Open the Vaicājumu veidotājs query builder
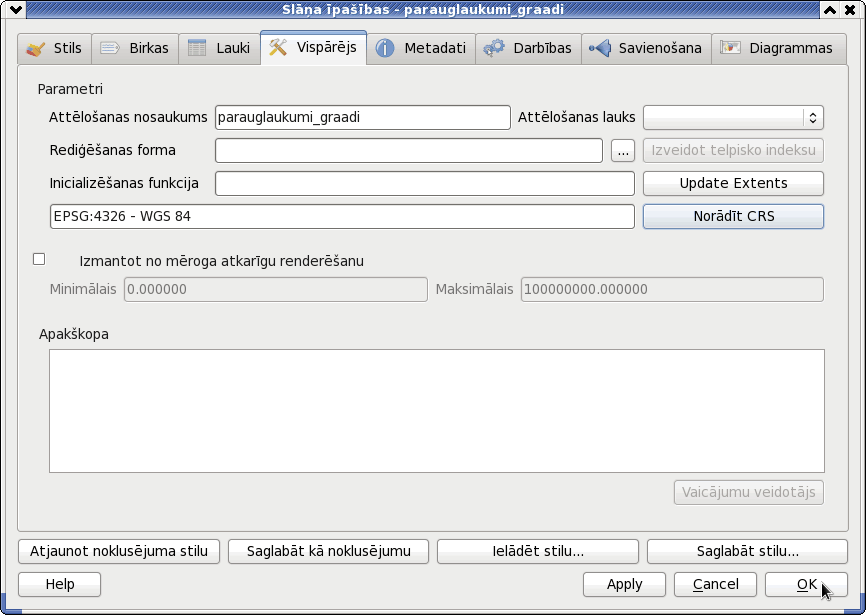The height and width of the screenshot is (615, 866). click(748, 492)
